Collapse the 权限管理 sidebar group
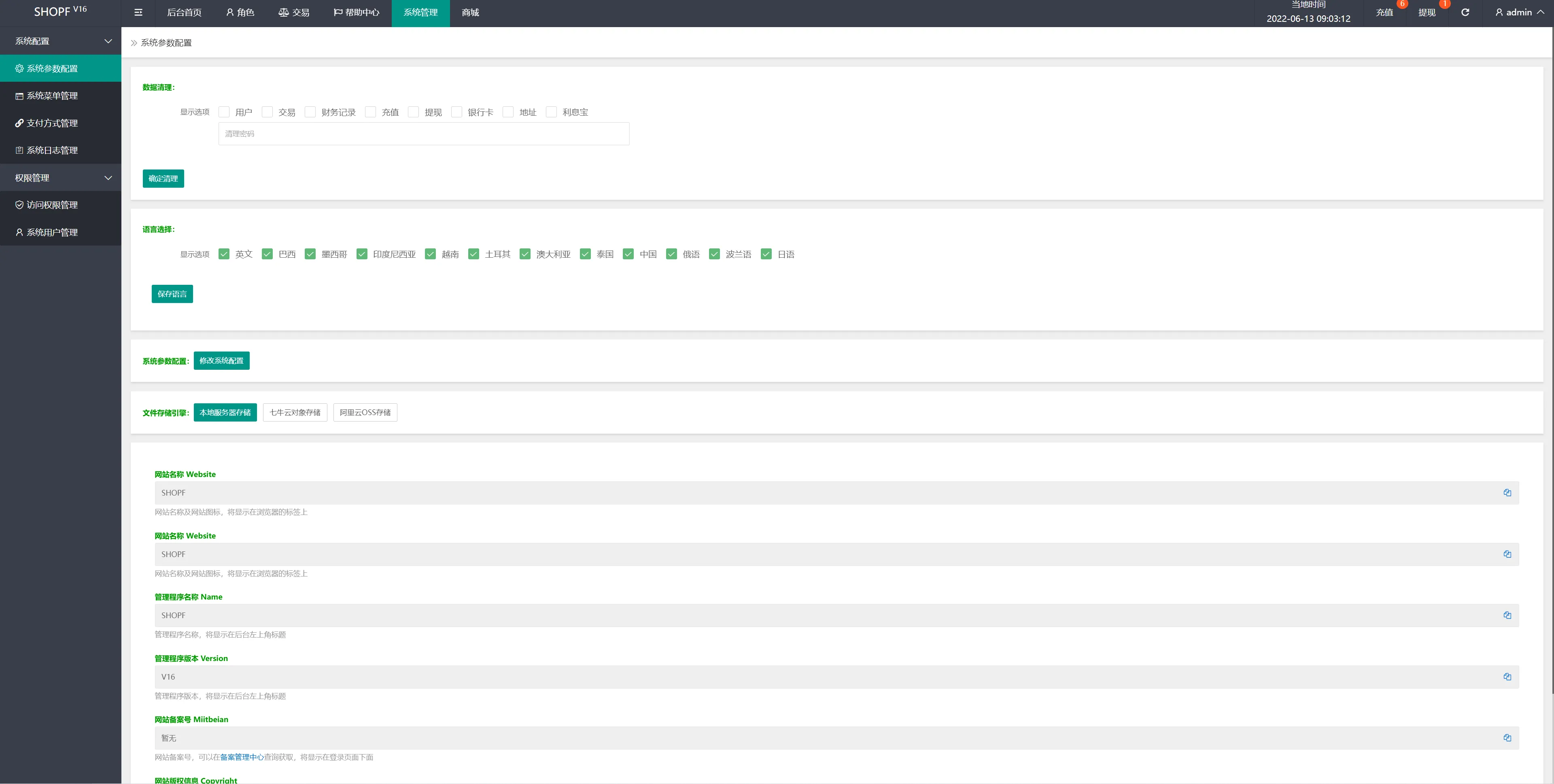This screenshot has width=1554, height=784. click(x=60, y=178)
